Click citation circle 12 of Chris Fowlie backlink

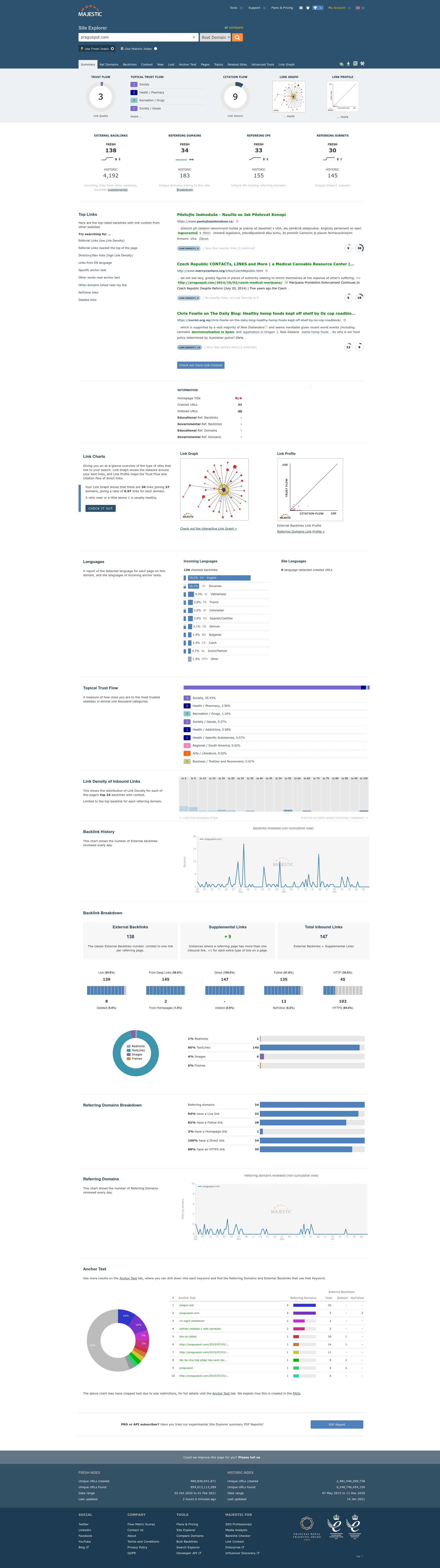(349, 347)
